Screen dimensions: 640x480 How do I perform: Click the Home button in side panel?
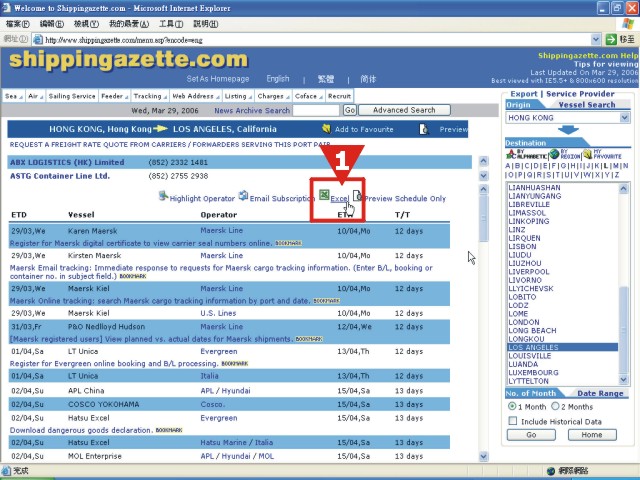click(592, 435)
